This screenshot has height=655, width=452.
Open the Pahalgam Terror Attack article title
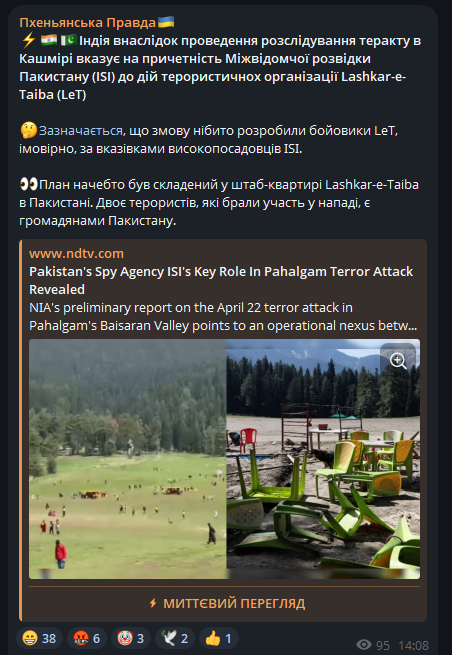point(221,280)
